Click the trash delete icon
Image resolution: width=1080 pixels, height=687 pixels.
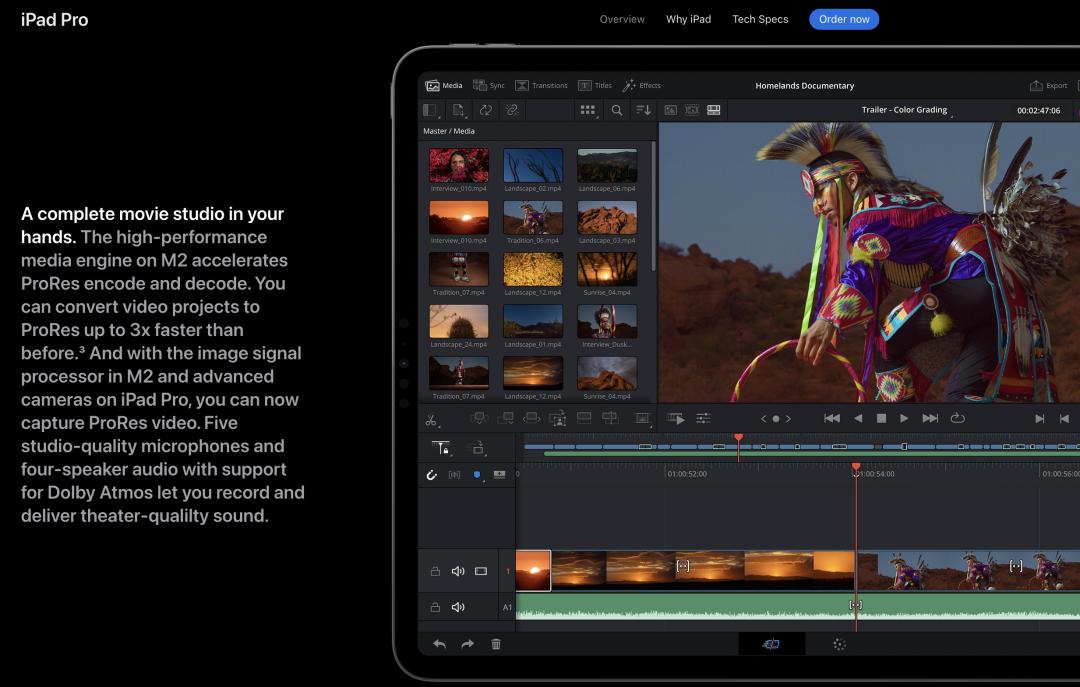pos(496,645)
